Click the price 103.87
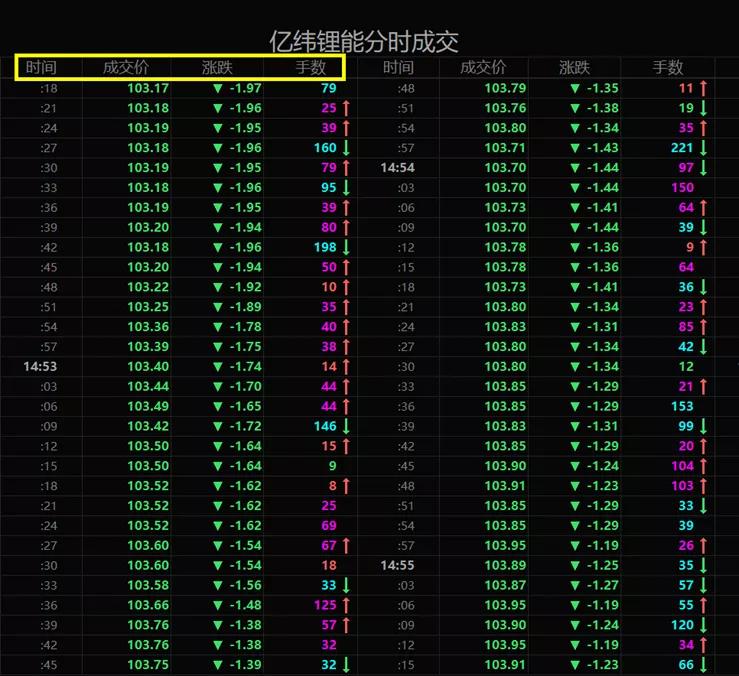739x676 pixels. (505, 585)
